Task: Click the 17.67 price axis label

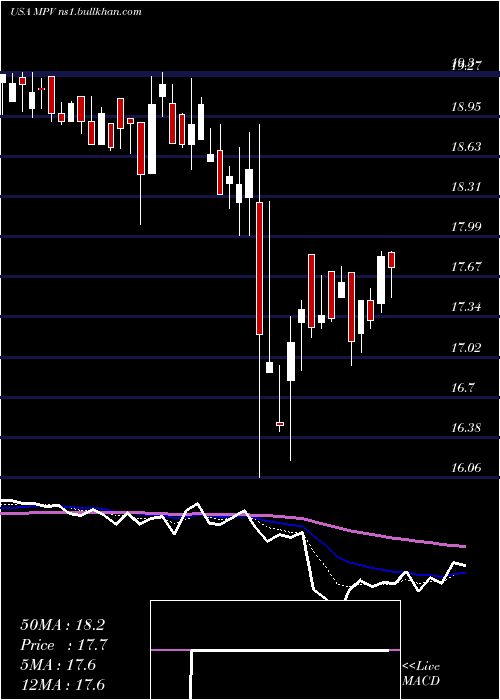Action: tap(467, 267)
